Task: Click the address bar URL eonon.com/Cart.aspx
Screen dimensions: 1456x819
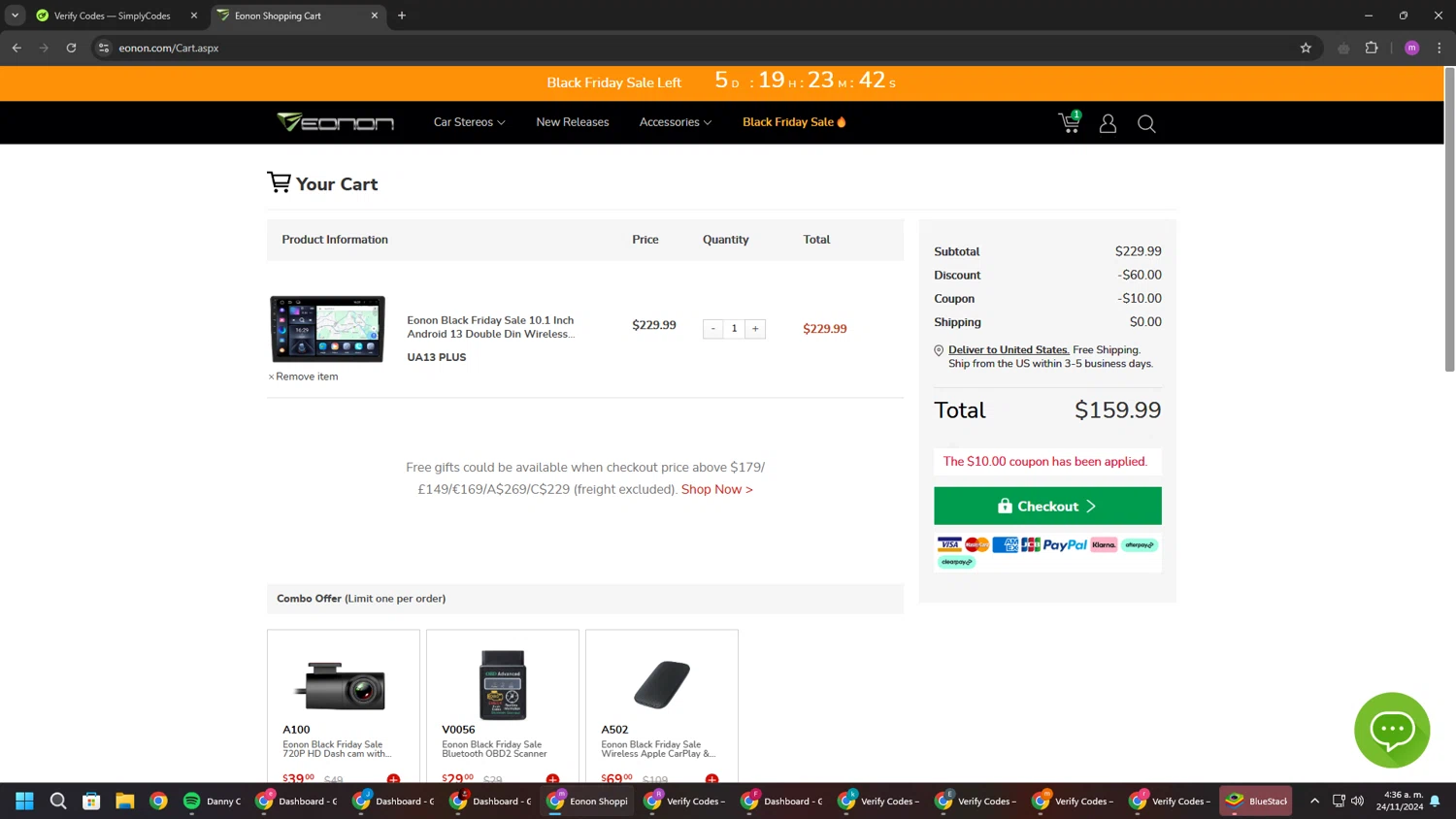Action: click(169, 48)
